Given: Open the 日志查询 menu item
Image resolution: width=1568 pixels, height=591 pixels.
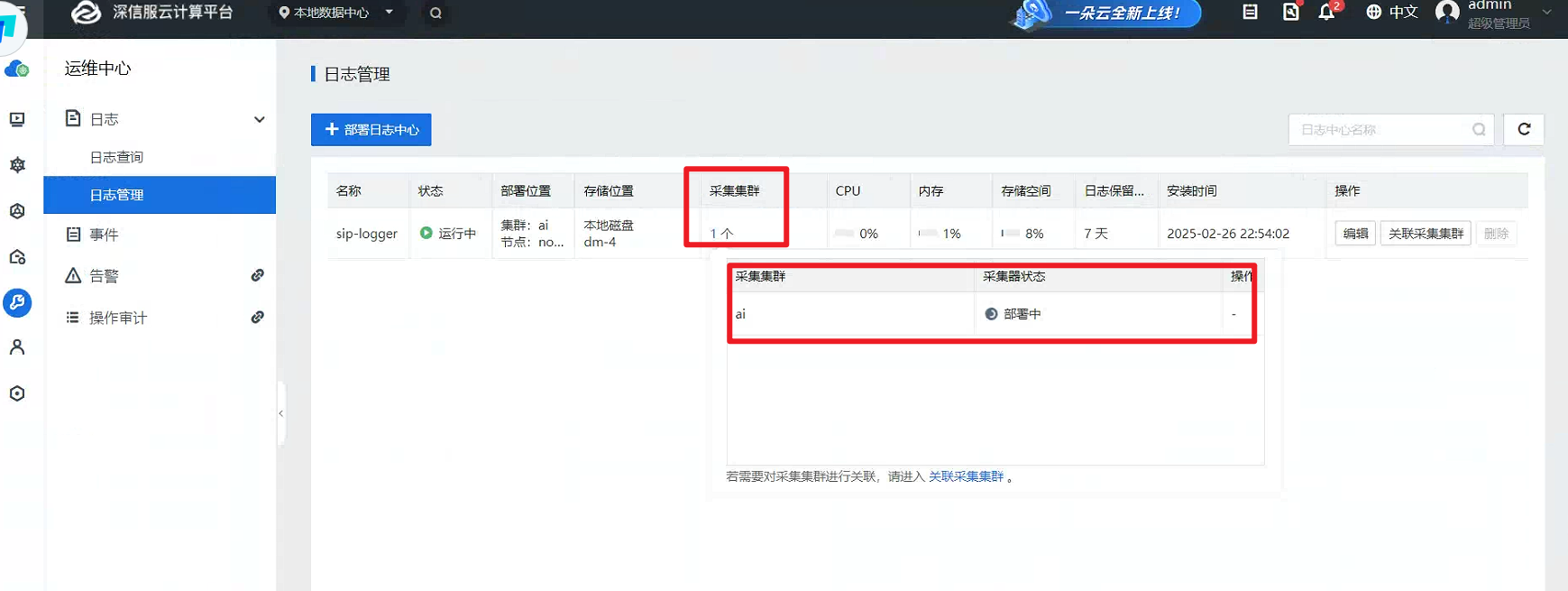Looking at the screenshot, I should point(116,157).
